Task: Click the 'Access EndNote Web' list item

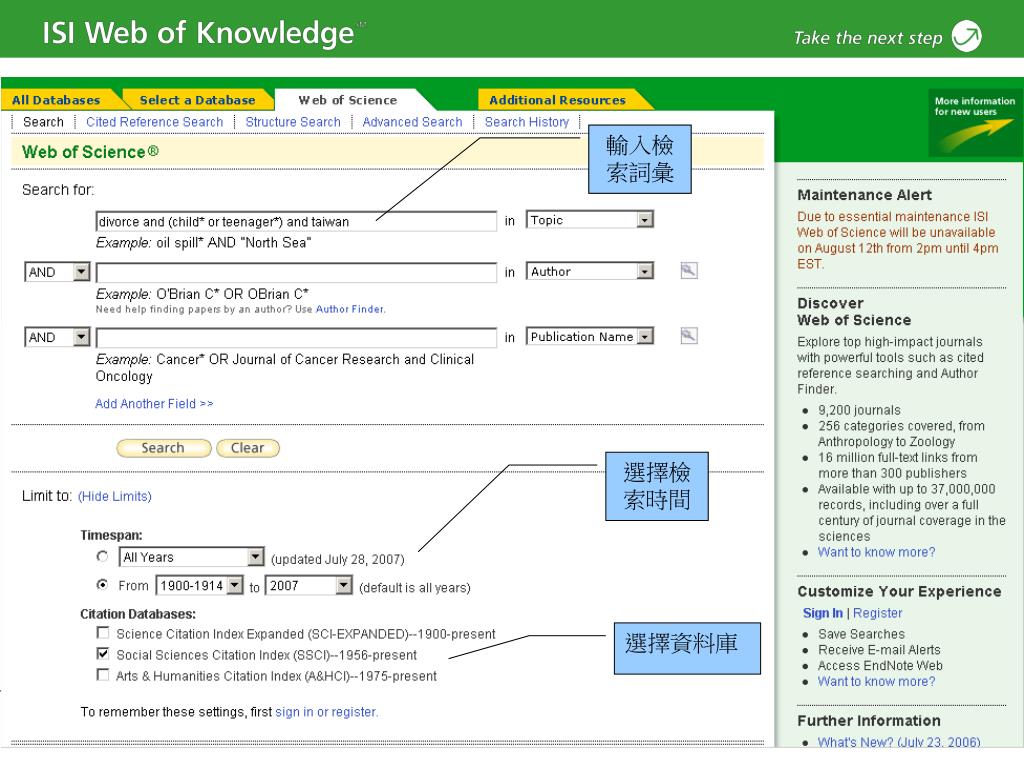Action: 880,665
